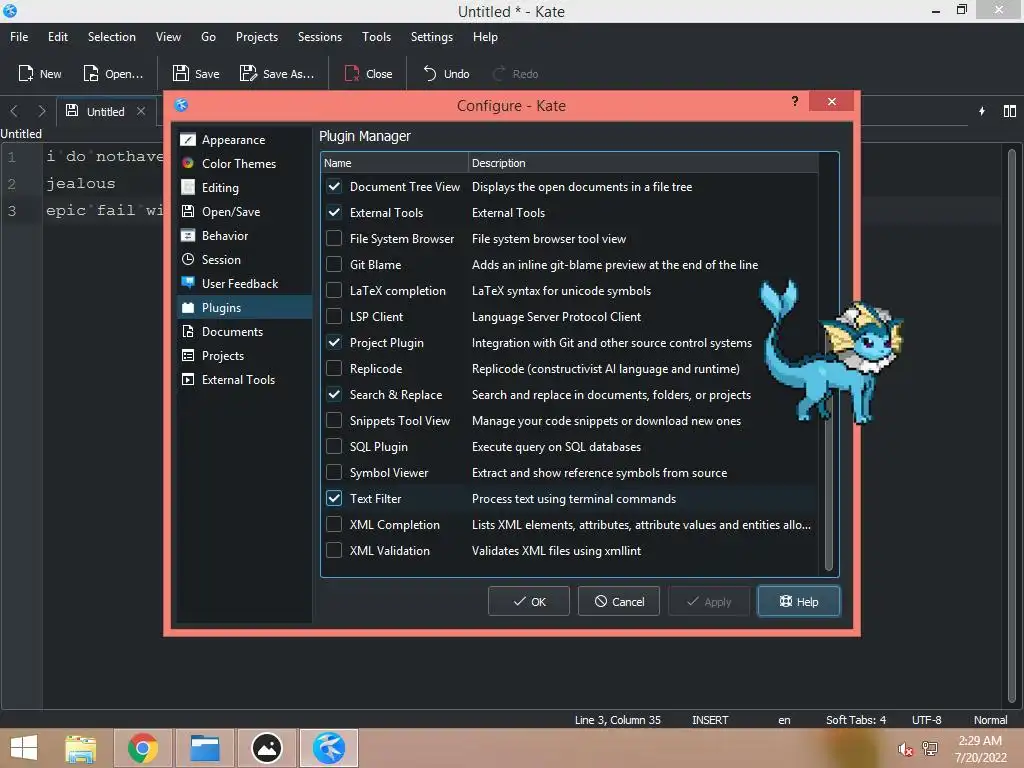Screen dimensions: 1024x768
Task: Open the Settings menu
Action: click(x=432, y=37)
